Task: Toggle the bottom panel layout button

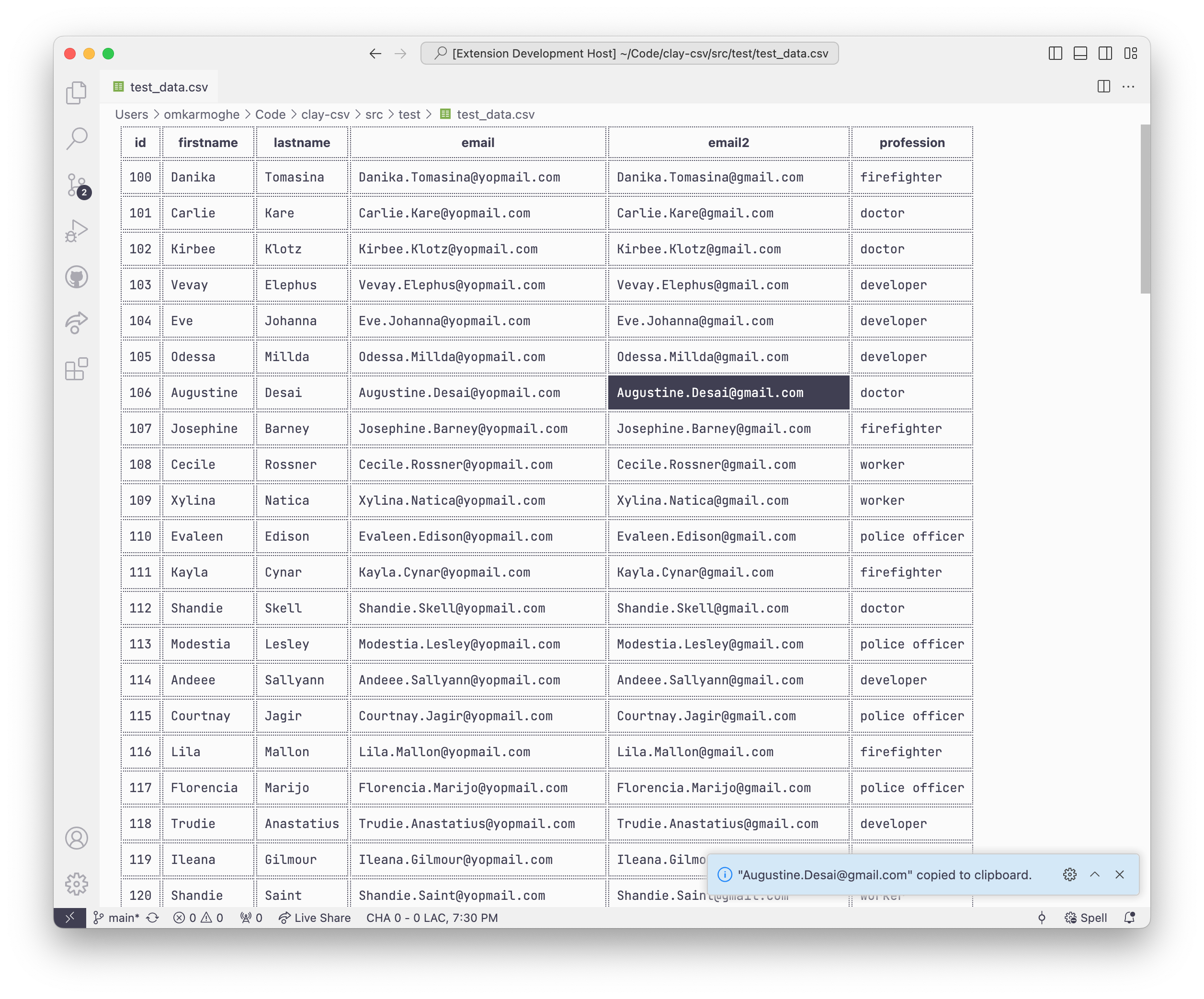Action: click(x=1080, y=53)
